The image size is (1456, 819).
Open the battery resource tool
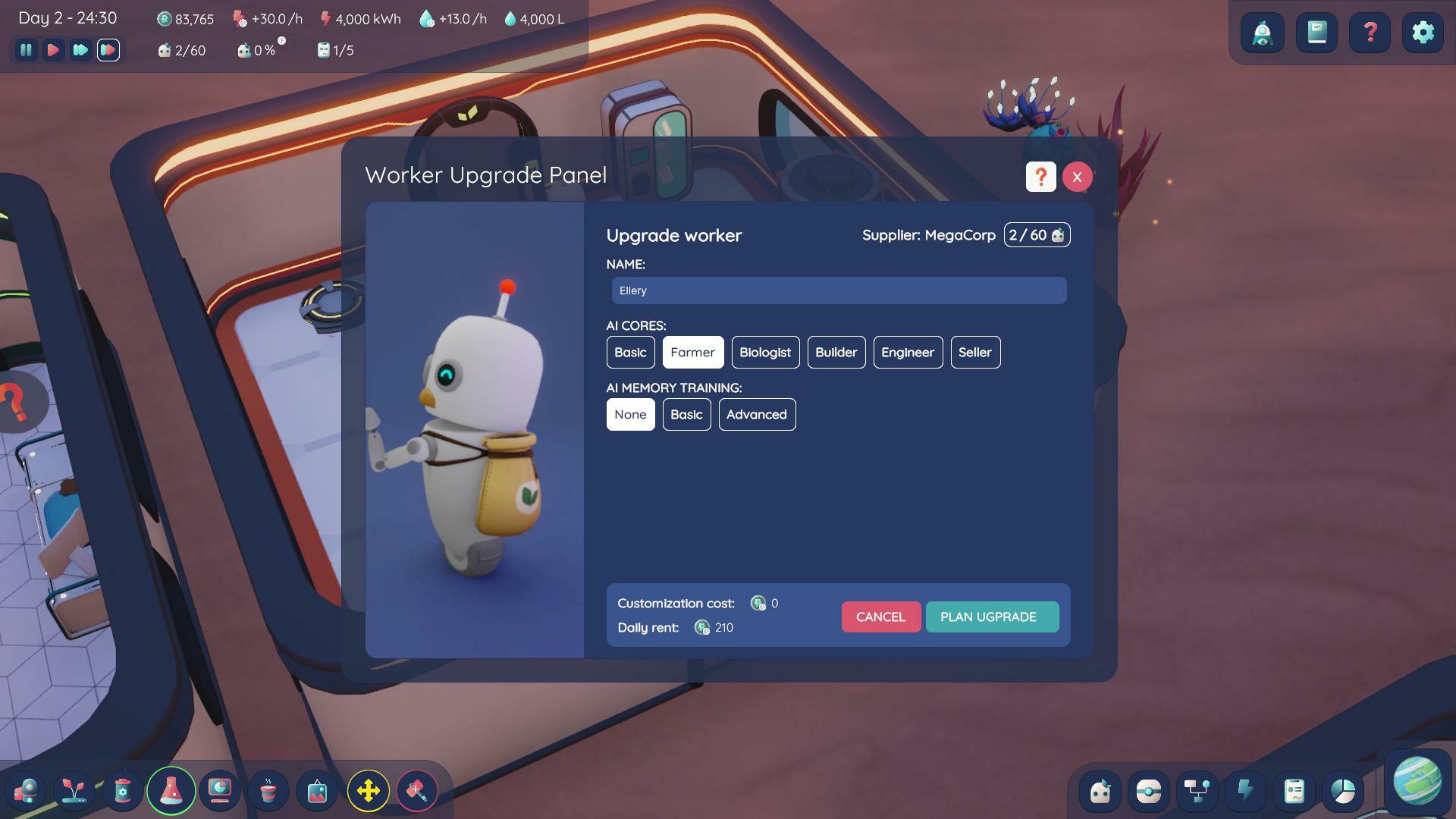click(123, 791)
